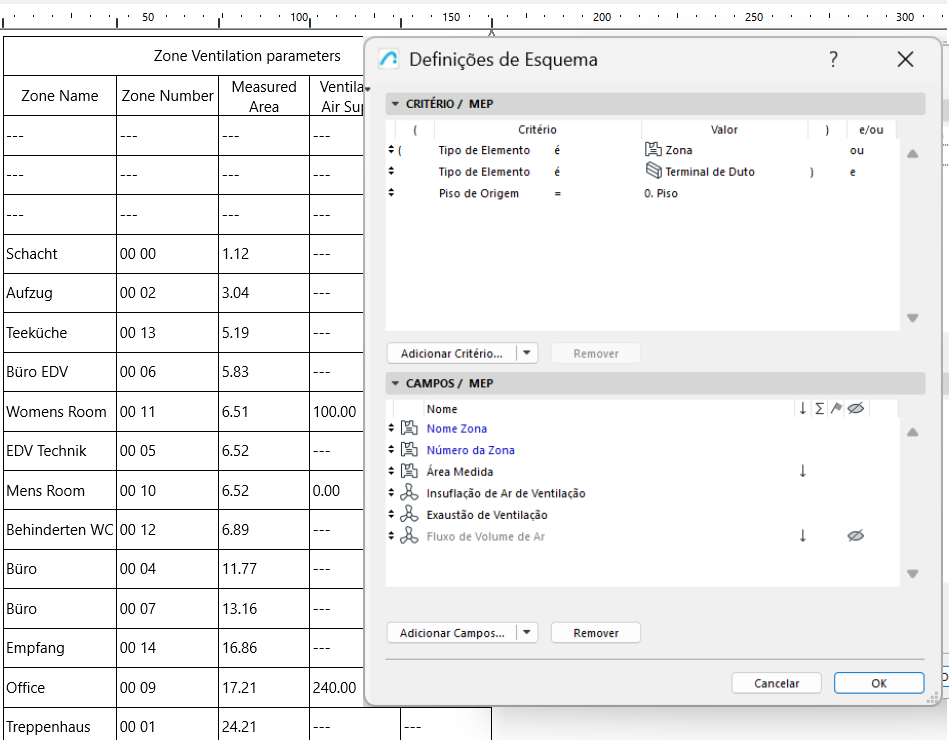Viewport: 949px width, 740px height.
Task: Click the Valor column header
Action: point(724,130)
